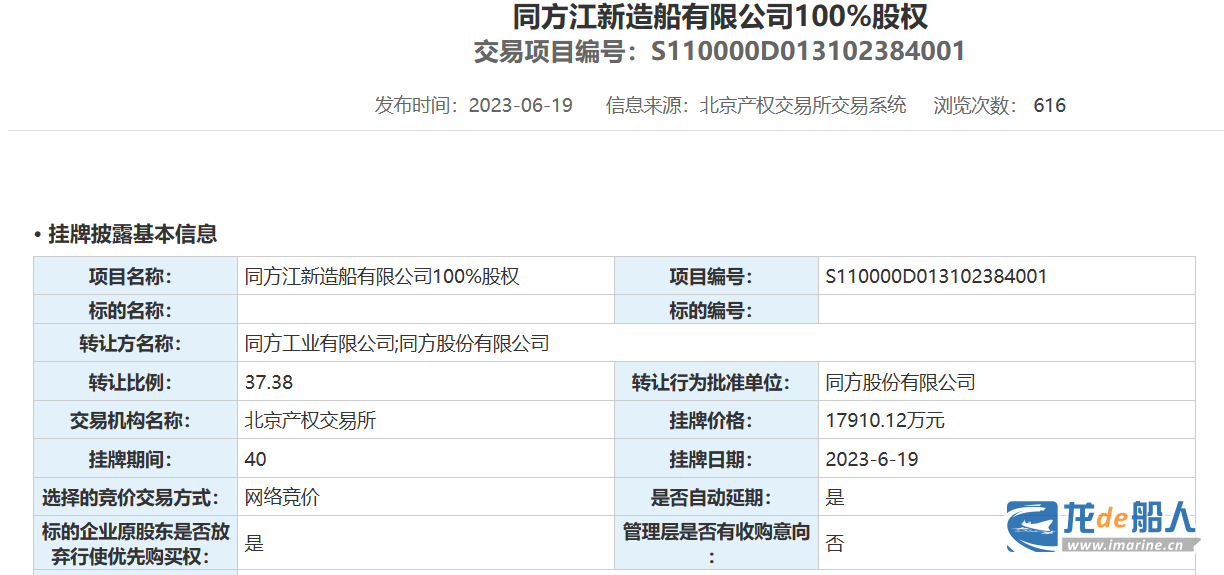Select the listing price 17910.12万元
The width and height of the screenshot is (1224, 575).
pyautogui.click(x=885, y=420)
